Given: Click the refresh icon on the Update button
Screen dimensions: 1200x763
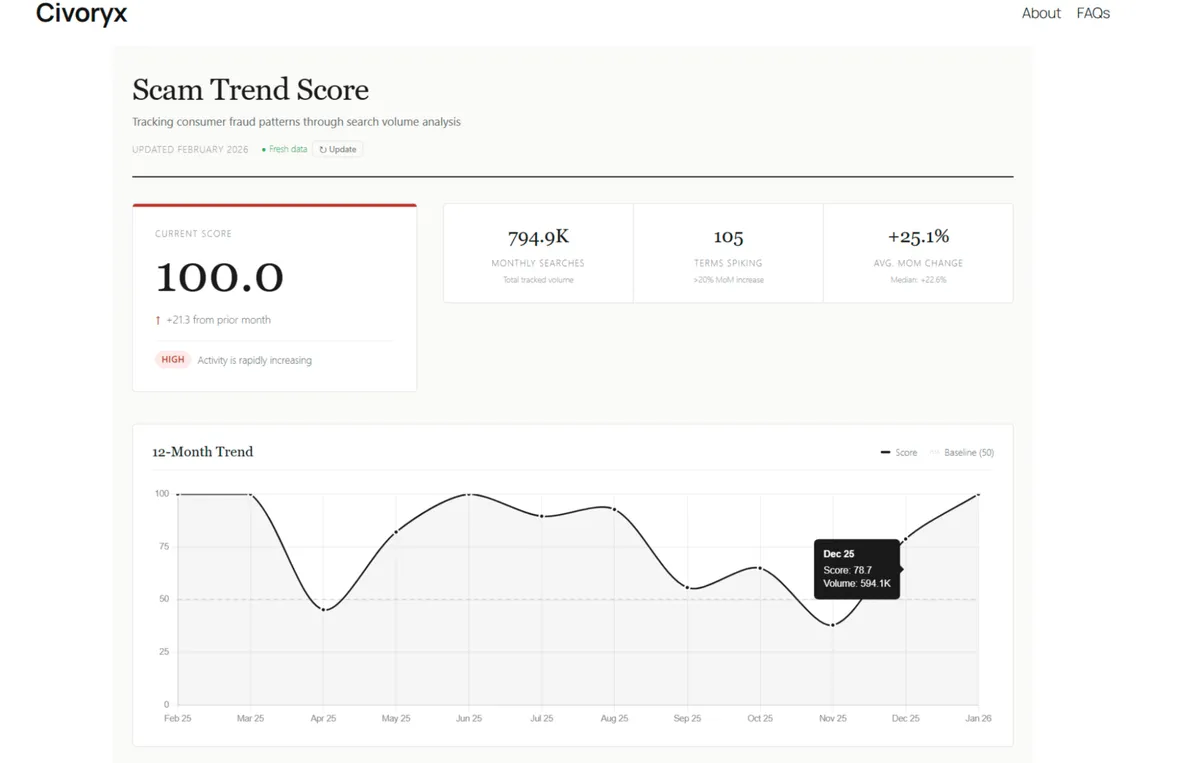Looking at the screenshot, I should point(324,148).
